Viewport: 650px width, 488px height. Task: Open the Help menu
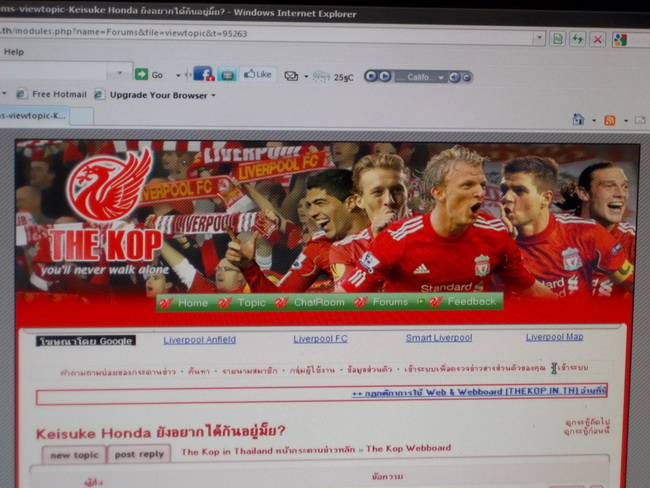pos(14,52)
